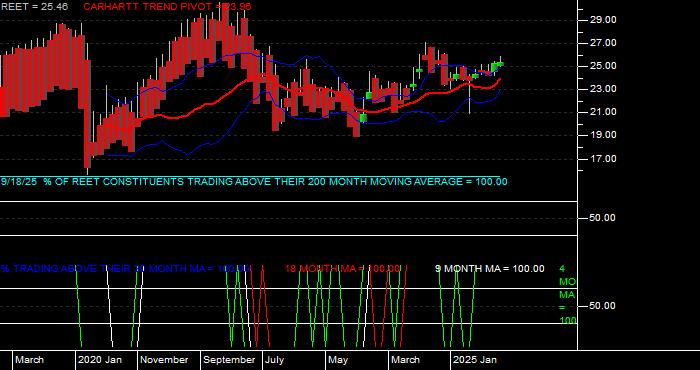700x370 pixels.
Task: Select the November timeline marker
Action: pyautogui.click(x=165, y=360)
